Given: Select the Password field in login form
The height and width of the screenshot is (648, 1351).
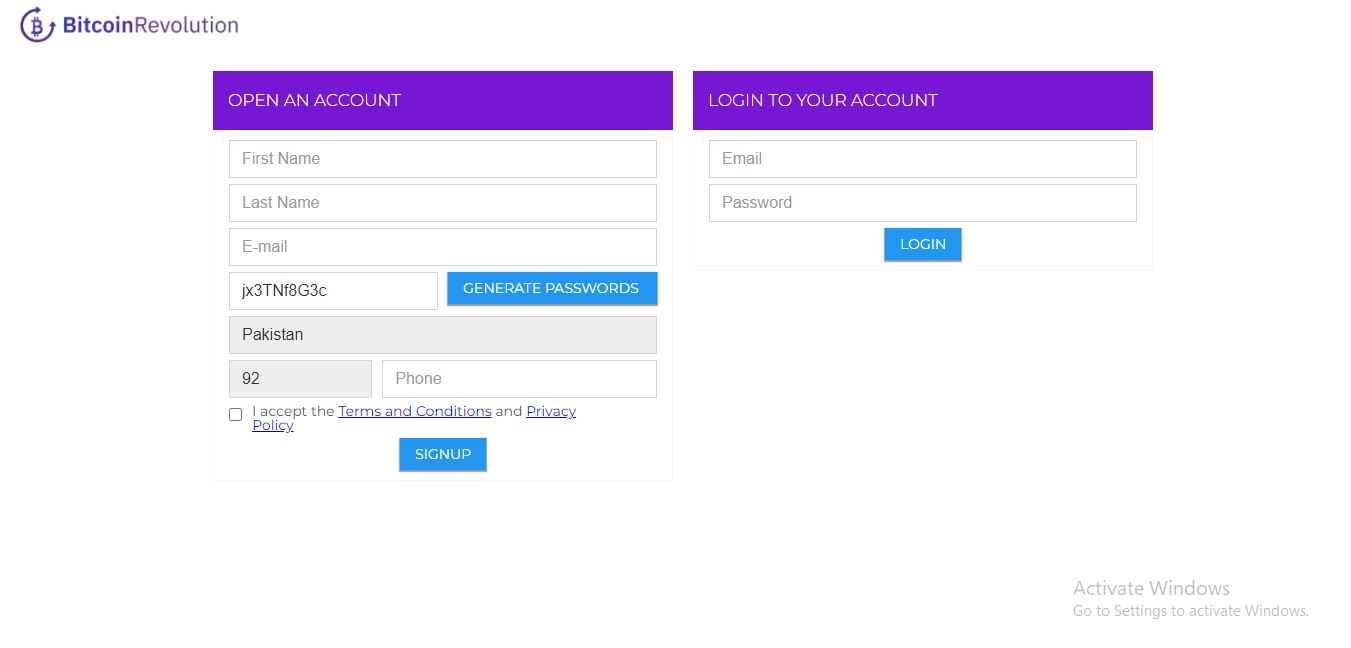Looking at the screenshot, I should (922, 202).
